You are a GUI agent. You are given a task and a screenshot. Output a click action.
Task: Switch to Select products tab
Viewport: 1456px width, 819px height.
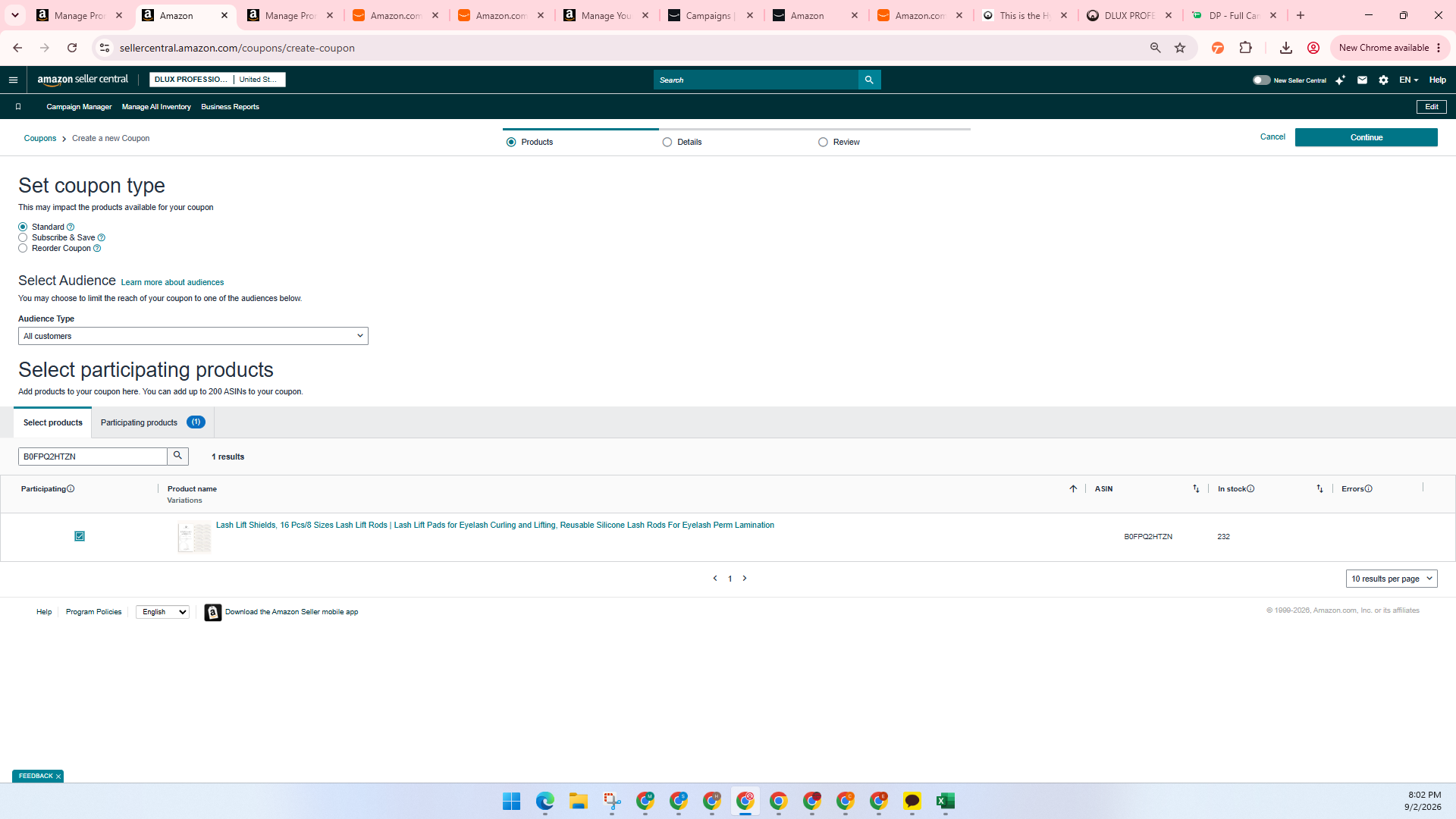[x=53, y=422]
